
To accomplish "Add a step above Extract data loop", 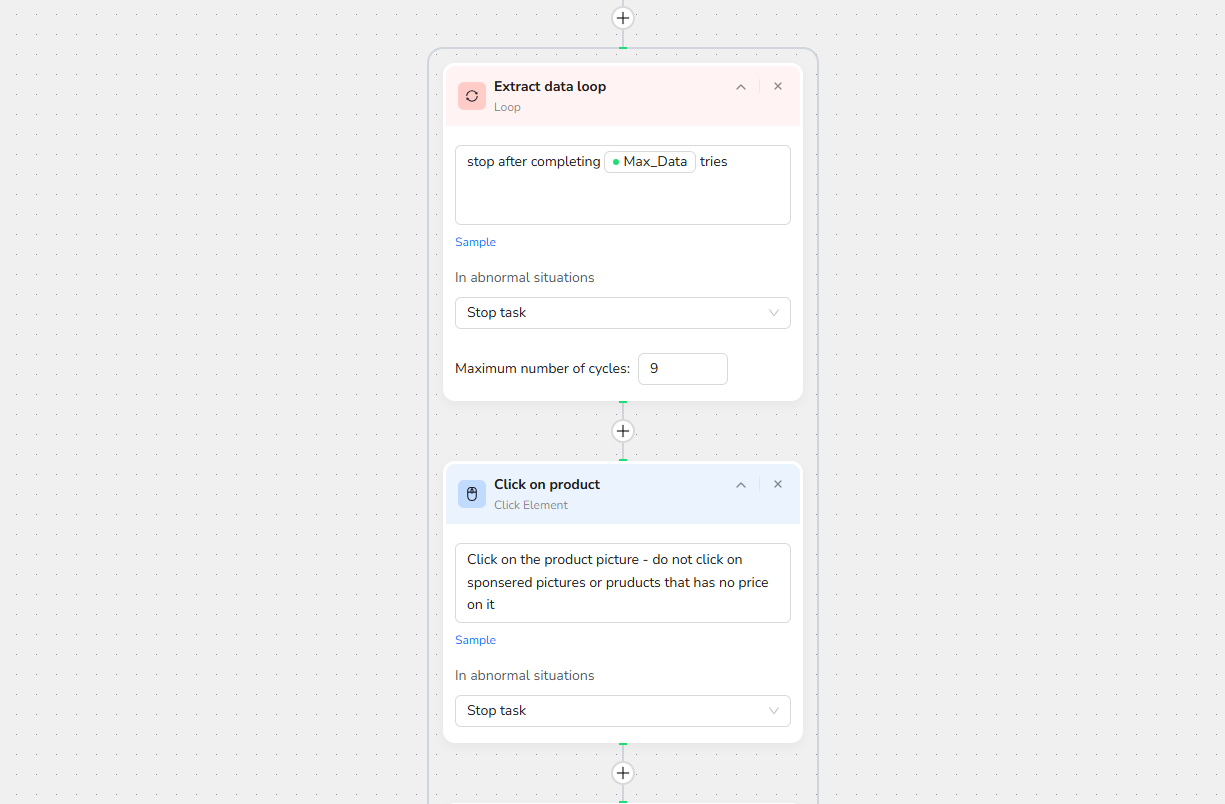I will point(623,18).
